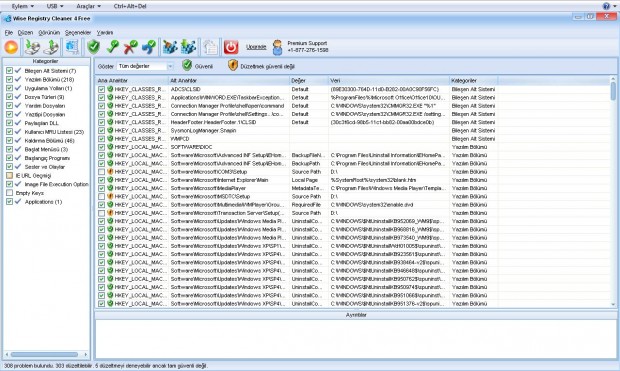Click the Premium Support person icon
This screenshot has width=620, height=371.
(278, 47)
